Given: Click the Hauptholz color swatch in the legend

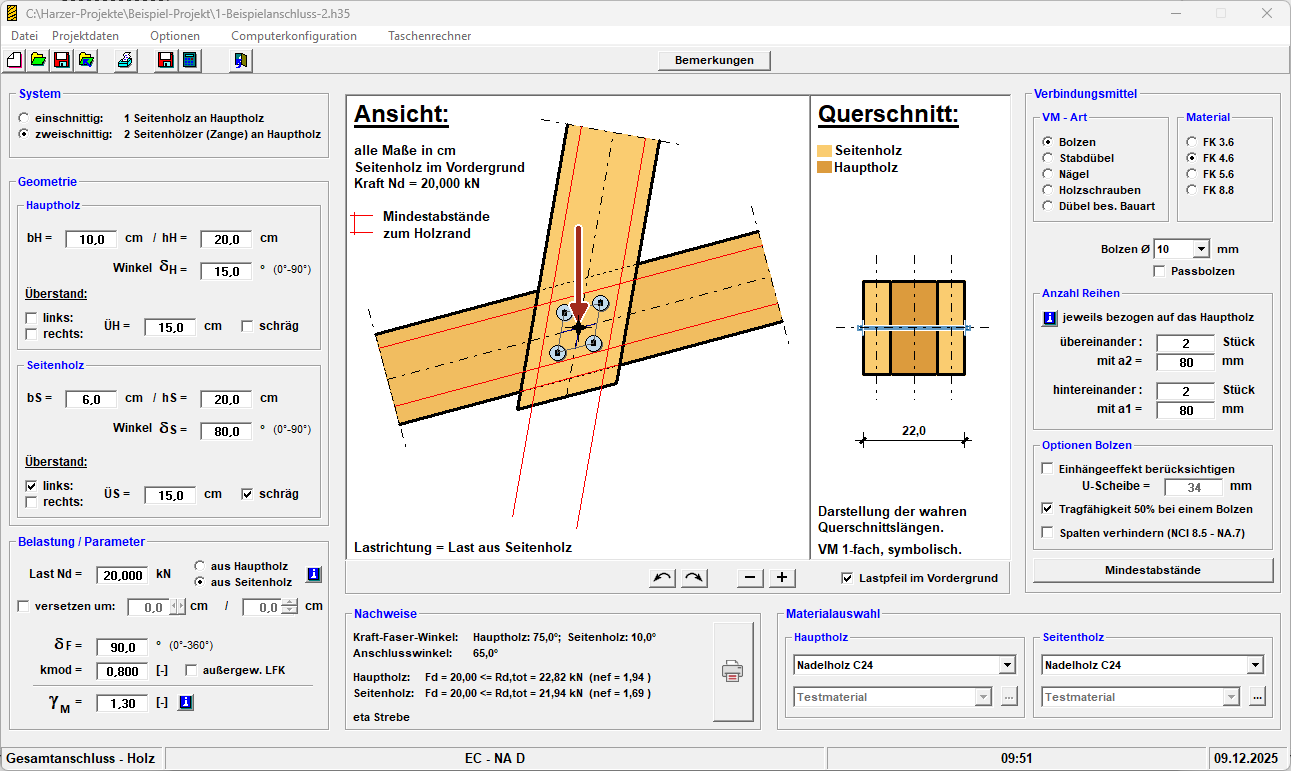Looking at the screenshot, I should pos(825,168).
